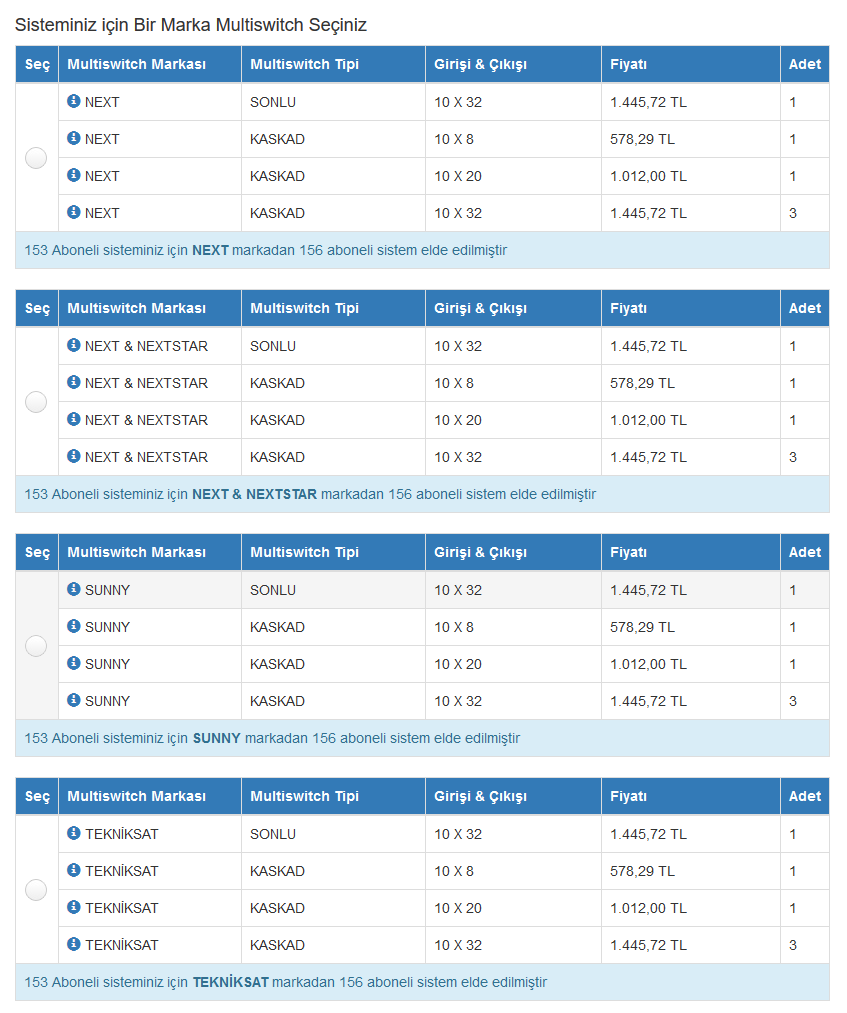Select the plain NEXT brand radio button
Image resolution: width=847 pixels, height=1013 pixels.
[36, 158]
